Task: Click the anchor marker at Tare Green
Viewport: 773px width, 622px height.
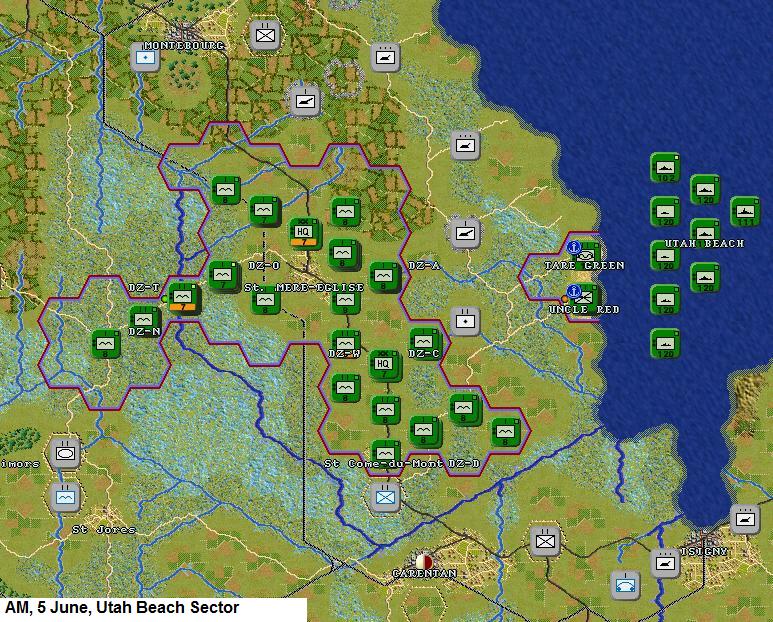Action: click(573, 246)
